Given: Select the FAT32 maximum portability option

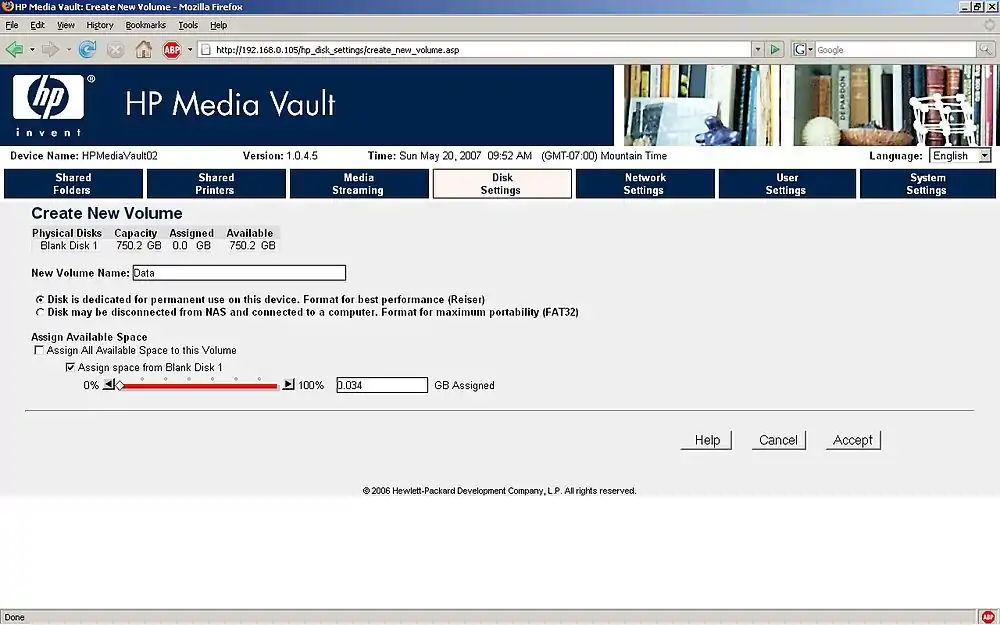Looking at the screenshot, I should 40,312.
